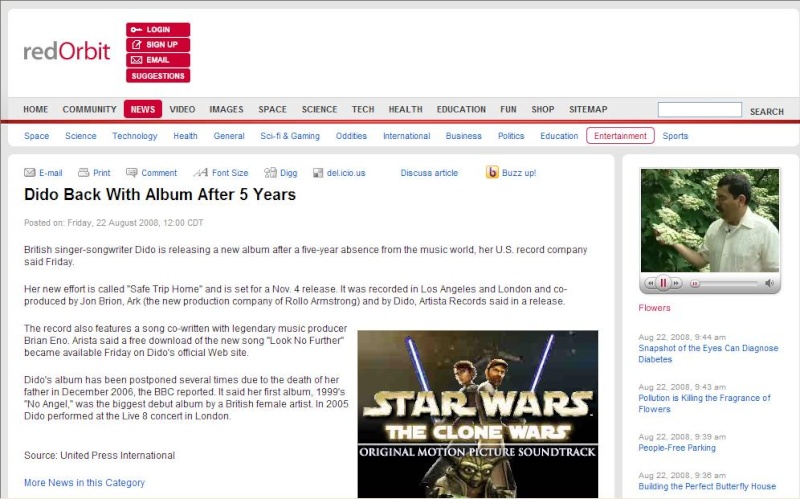This screenshot has height=499, width=800.
Task: Click the Source: United Press International text
Action: tap(99, 455)
